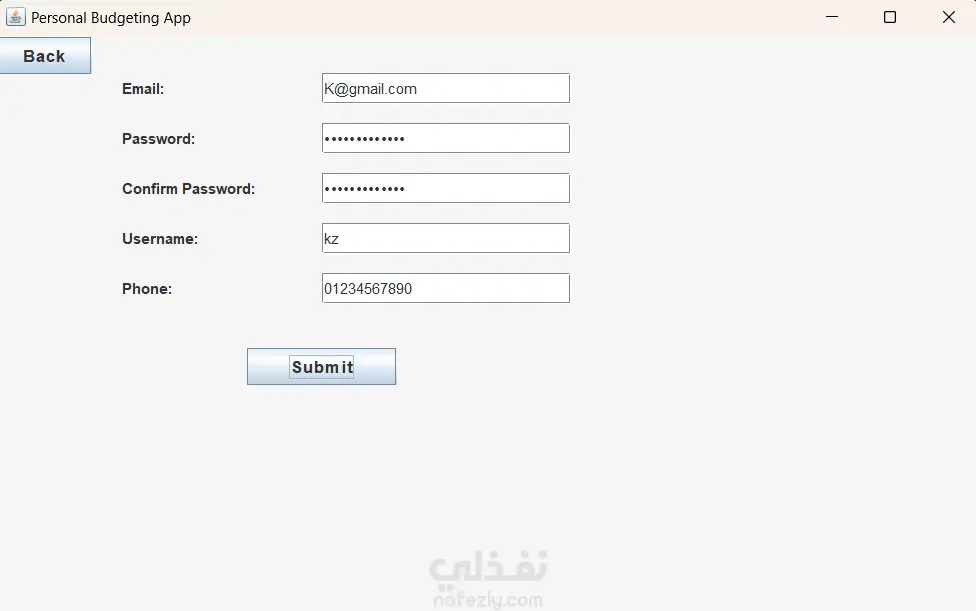Minimize the Personal Budgeting App window
Screen dimensions: 976x611
831,17
